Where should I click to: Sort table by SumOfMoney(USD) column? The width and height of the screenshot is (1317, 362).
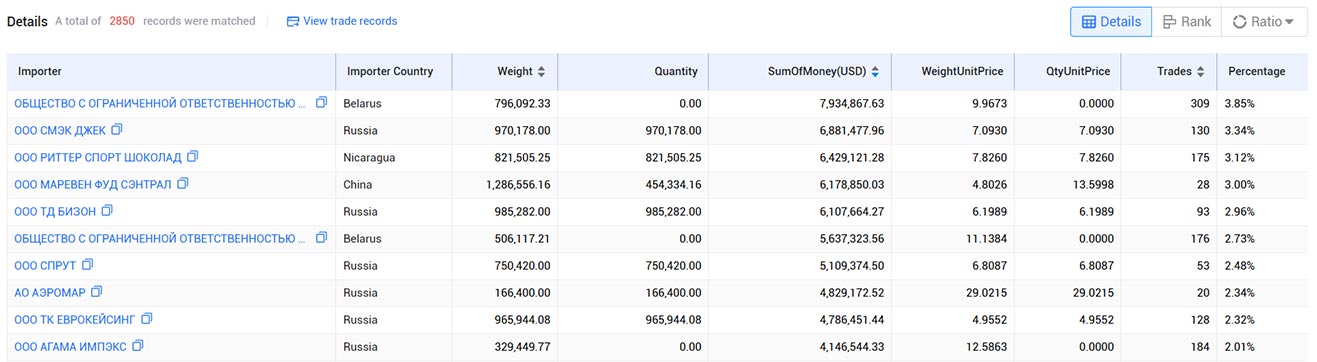[x=875, y=72]
